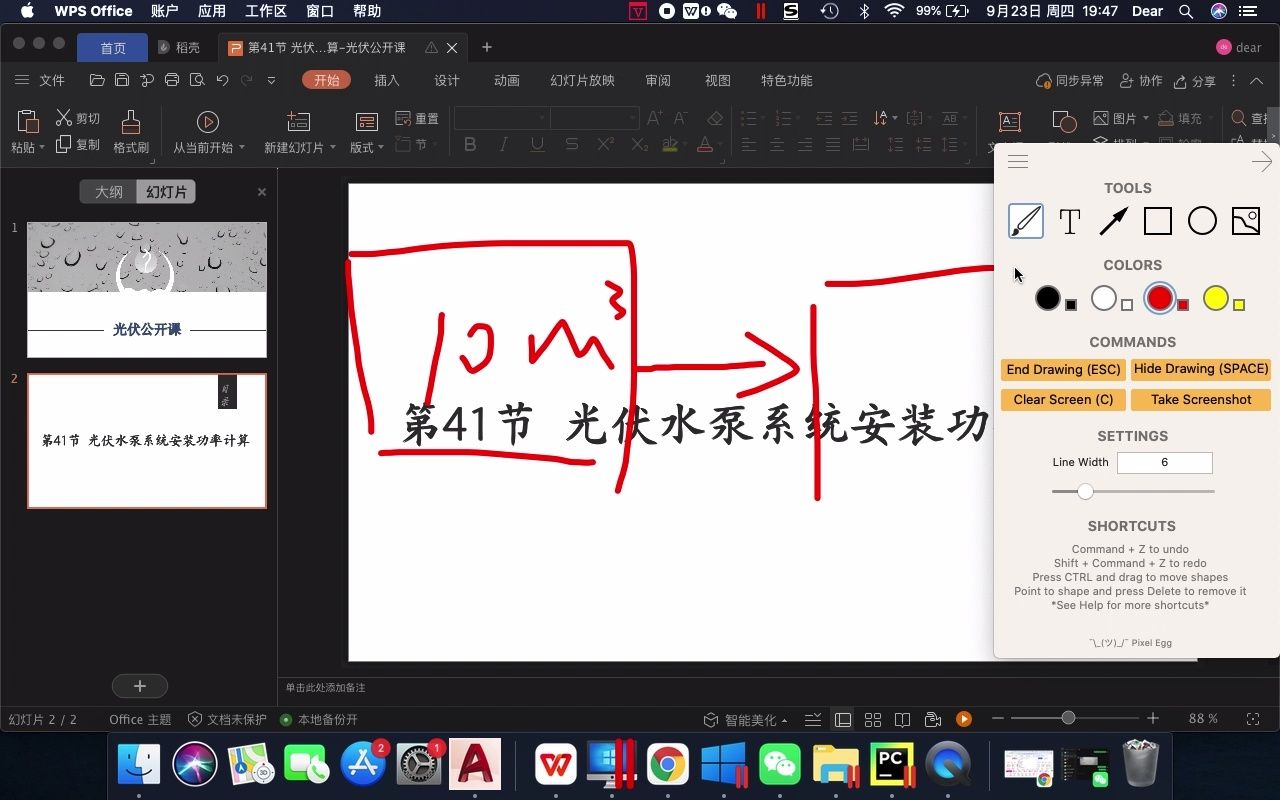Screen dimensions: 1280x800
Task: Select the Text tool in the drawing panel
Action: point(1069,221)
